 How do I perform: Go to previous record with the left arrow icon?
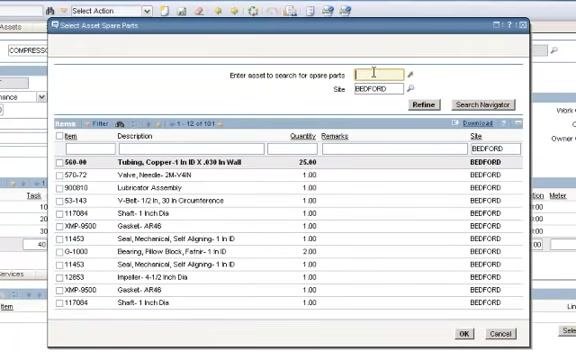218,11
